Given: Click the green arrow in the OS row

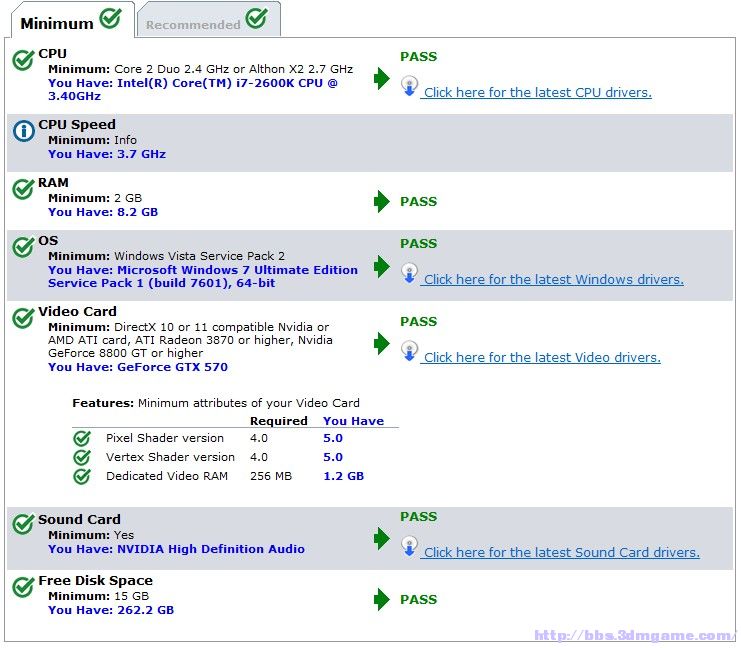Looking at the screenshot, I should tap(381, 267).
